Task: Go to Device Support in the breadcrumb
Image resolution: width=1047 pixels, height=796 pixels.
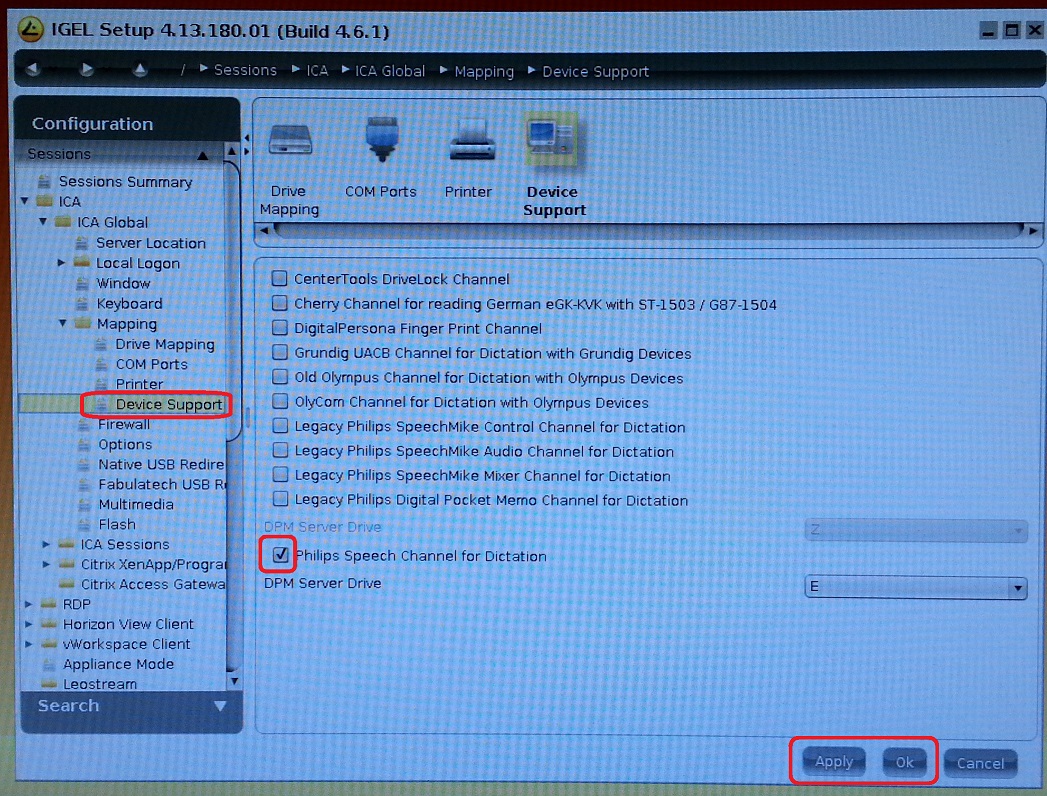Action: 595,71
